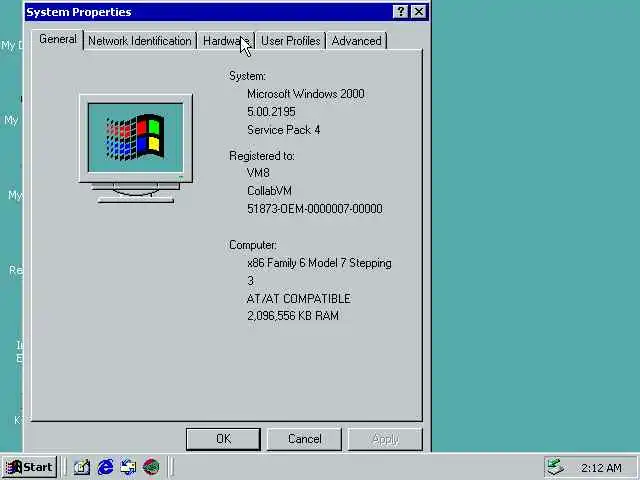
Task: Click the Show Desktop quick launch icon
Action: coord(81,467)
